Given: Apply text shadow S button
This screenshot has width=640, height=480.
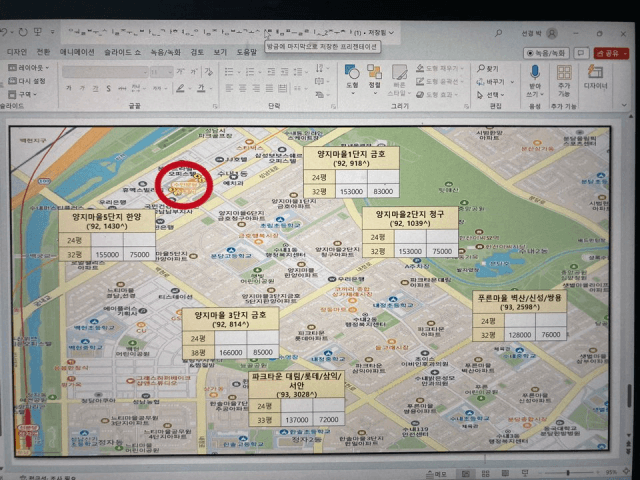Looking at the screenshot, I should pos(108,88).
